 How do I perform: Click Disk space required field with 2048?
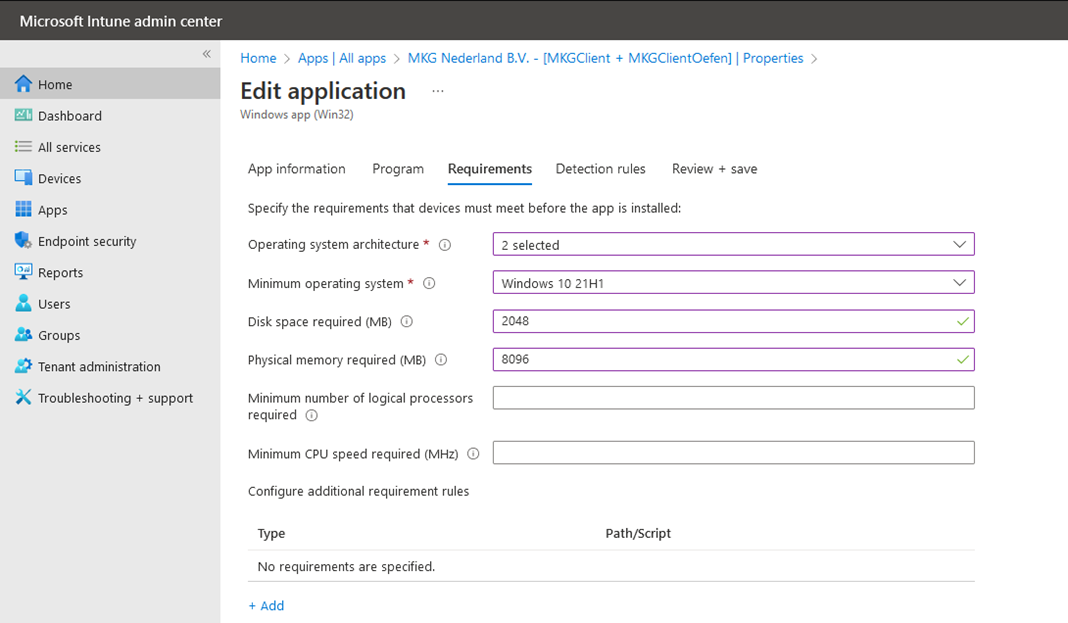tap(734, 321)
